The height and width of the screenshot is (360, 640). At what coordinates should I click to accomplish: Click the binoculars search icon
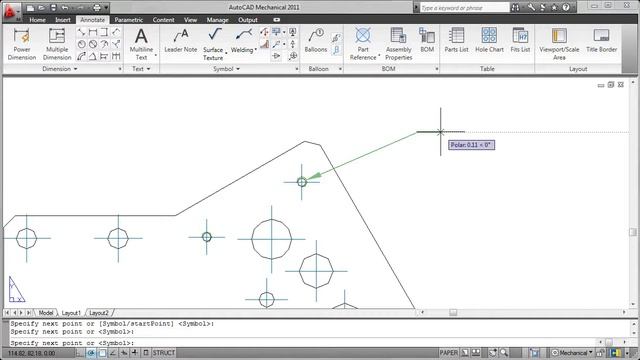click(x=516, y=7)
